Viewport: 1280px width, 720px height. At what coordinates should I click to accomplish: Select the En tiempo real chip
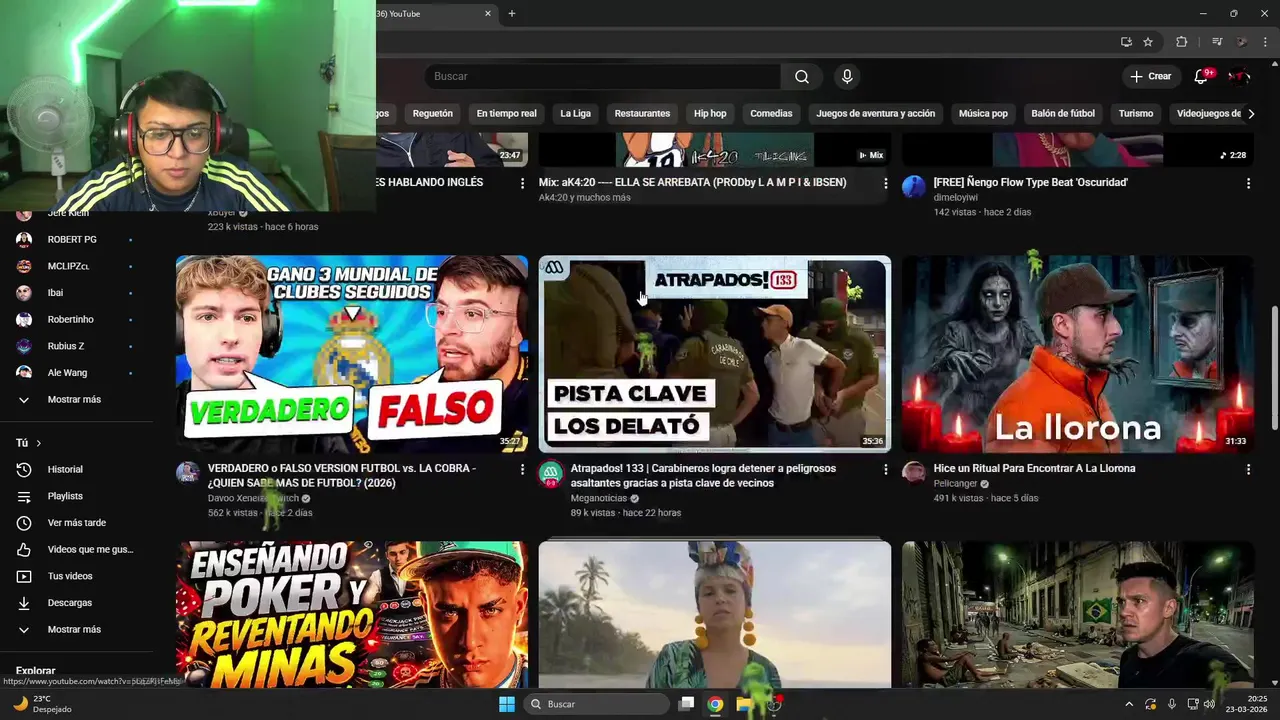[506, 114]
